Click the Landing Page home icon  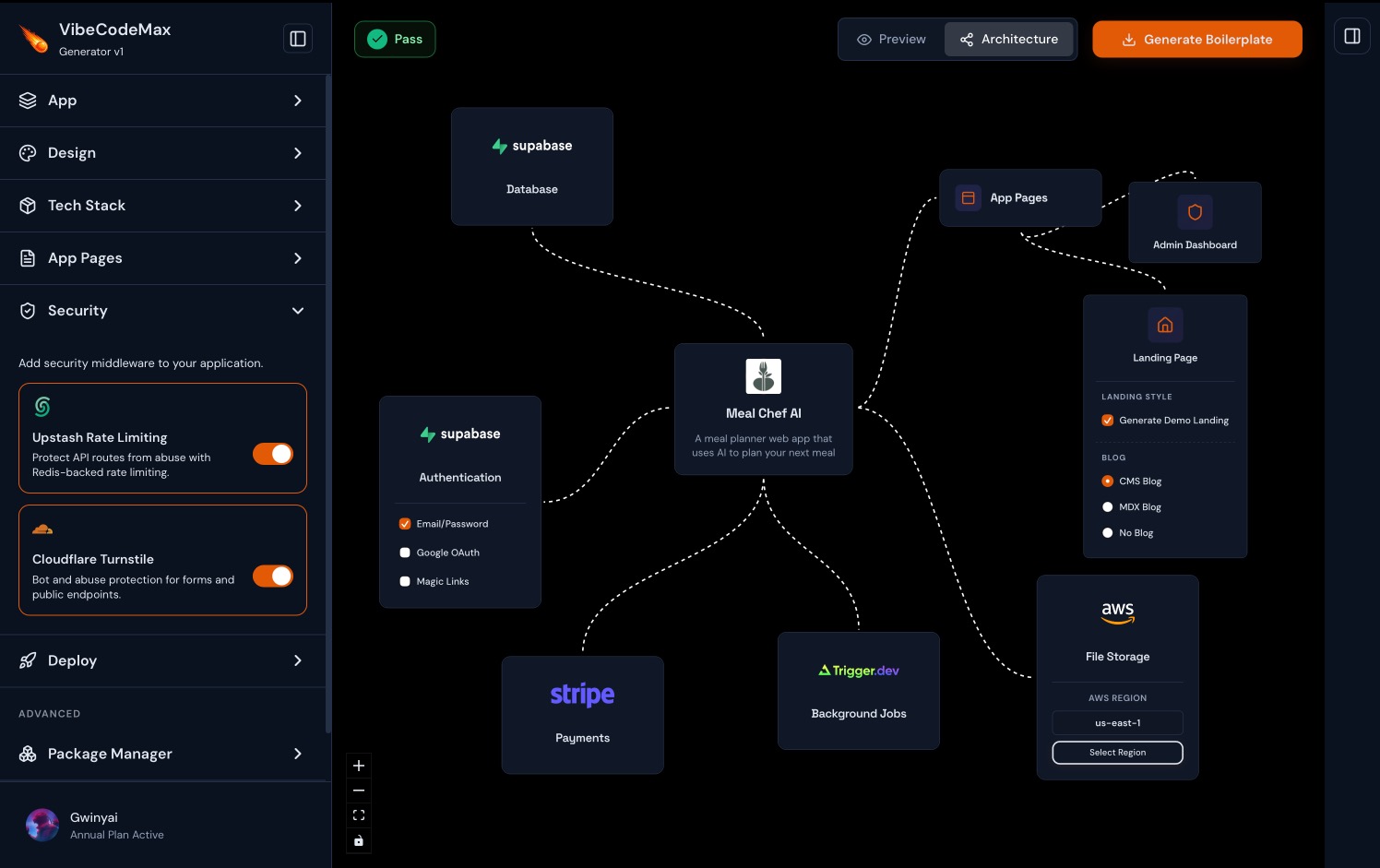[1165, 325]
